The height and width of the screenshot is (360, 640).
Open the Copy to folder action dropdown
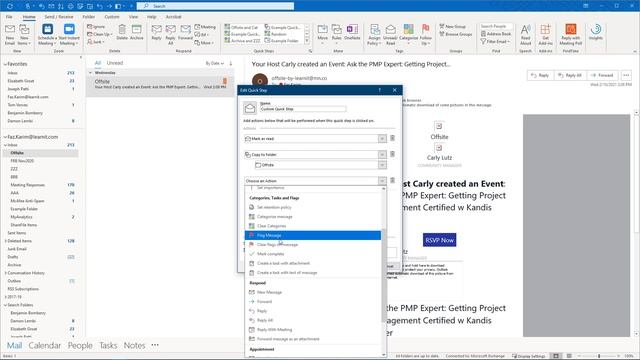tap(382, 155)
